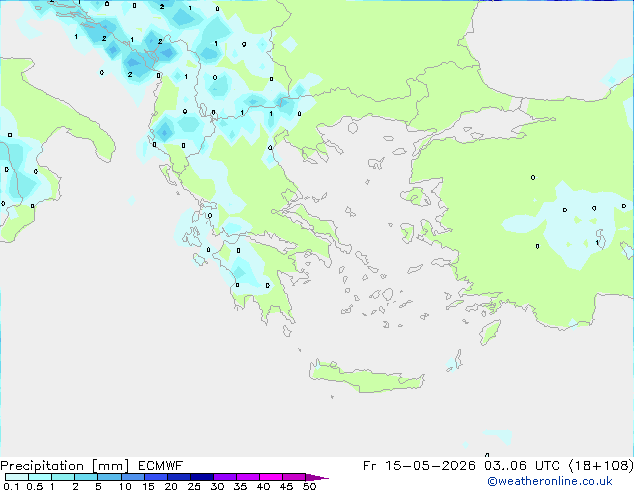Pick the 10–15 mm legend color swatch

pos(133,477)
